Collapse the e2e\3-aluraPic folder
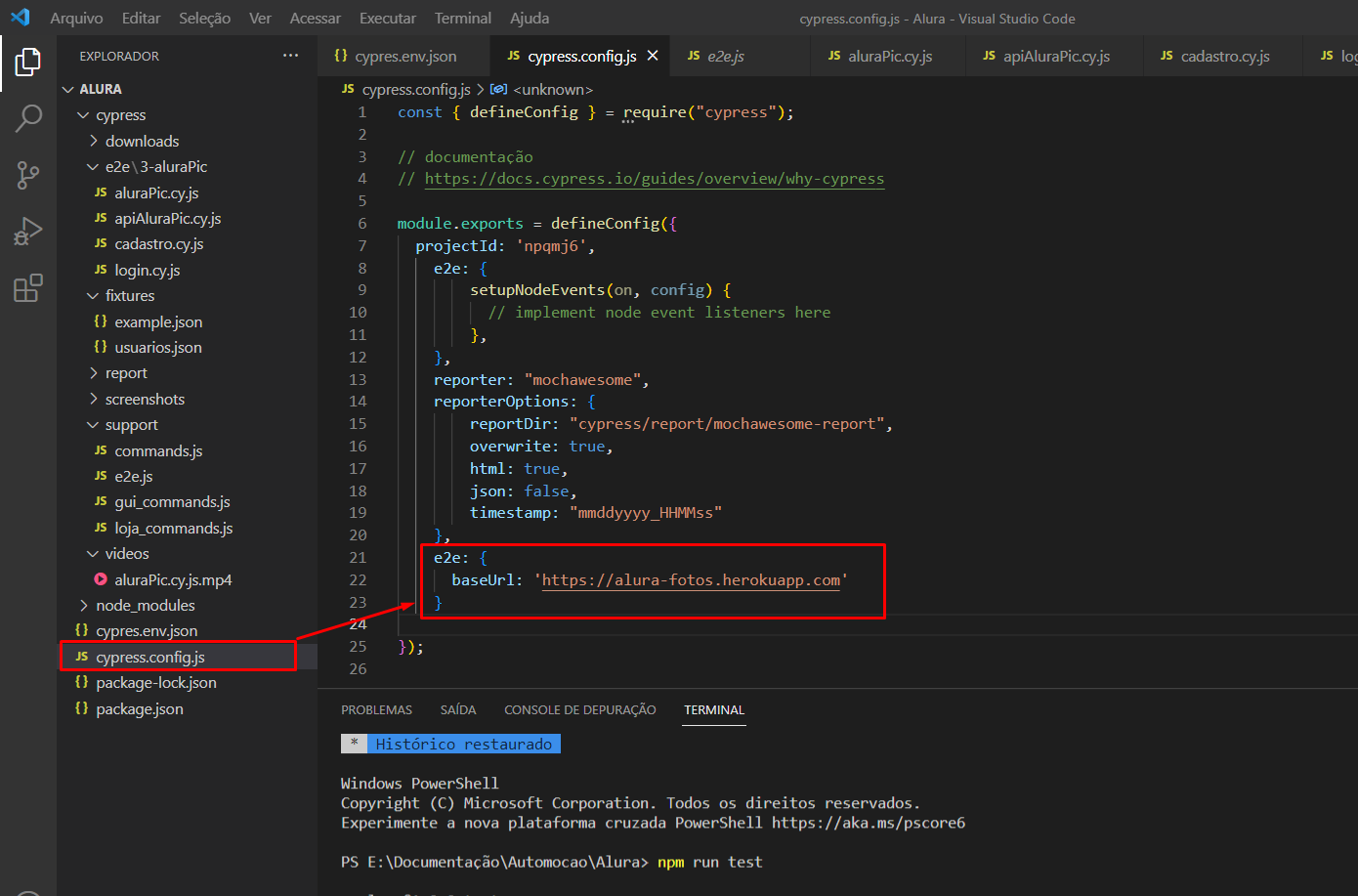The height and width of the screenshot is (896, 1358). (94, 167)
